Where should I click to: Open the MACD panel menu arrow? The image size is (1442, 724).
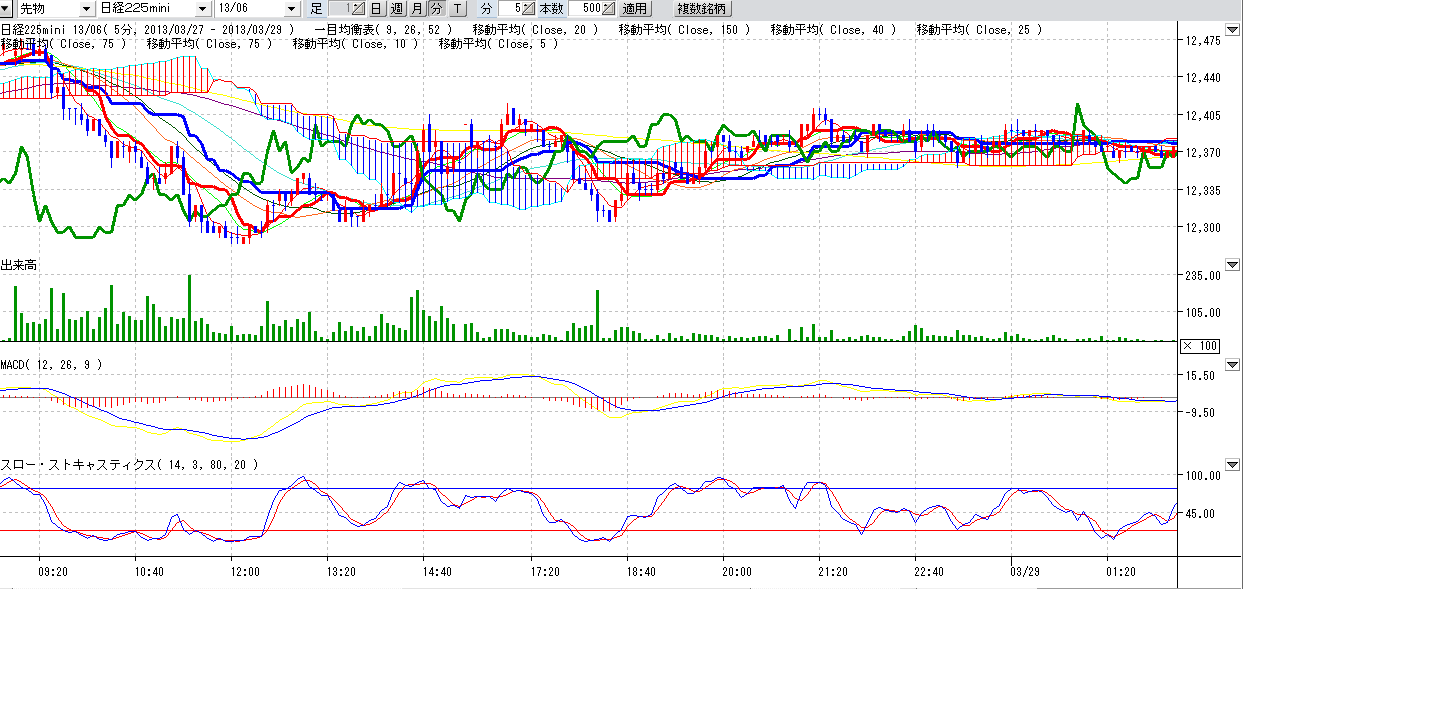click(1232, 365)
